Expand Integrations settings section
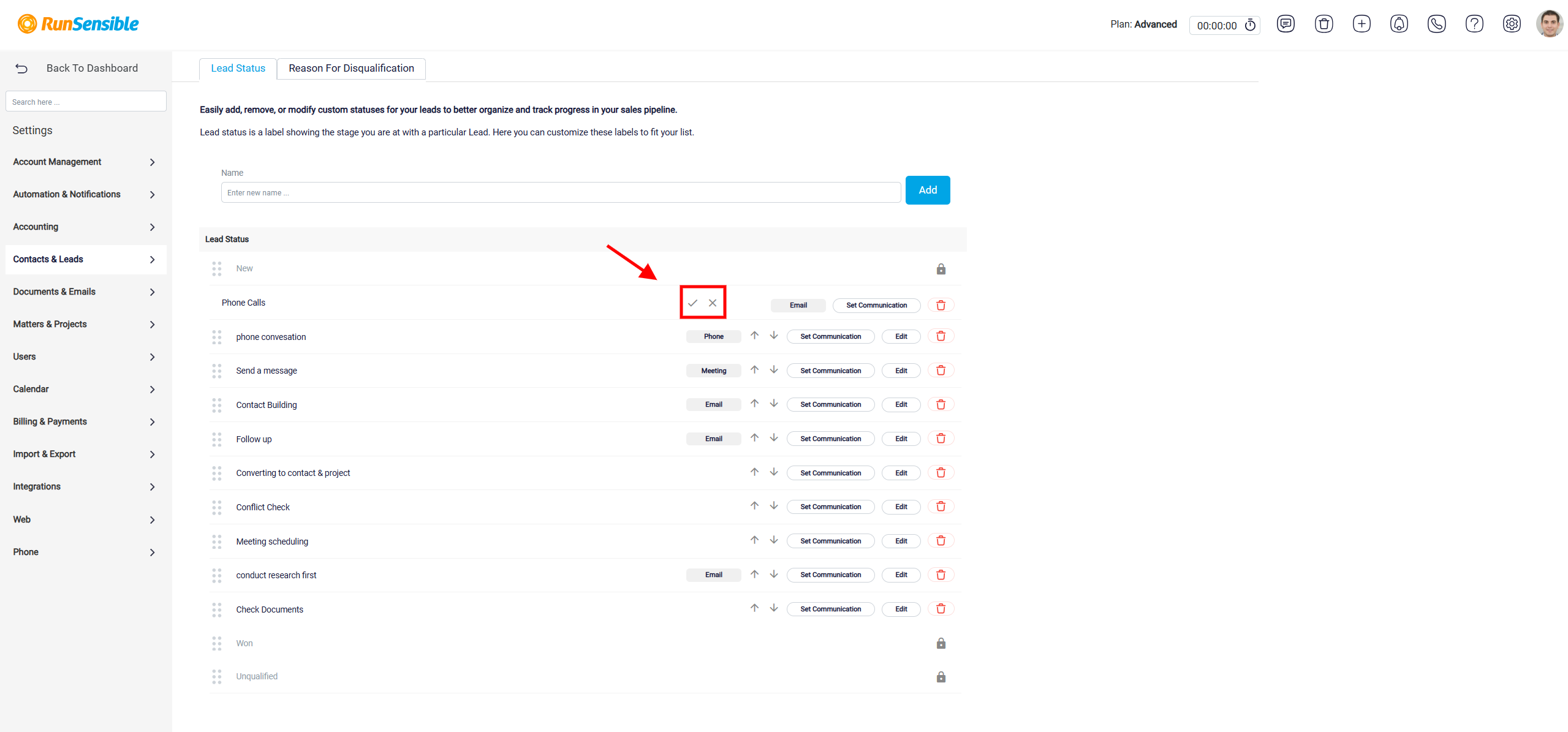 [x=85, y=486]
